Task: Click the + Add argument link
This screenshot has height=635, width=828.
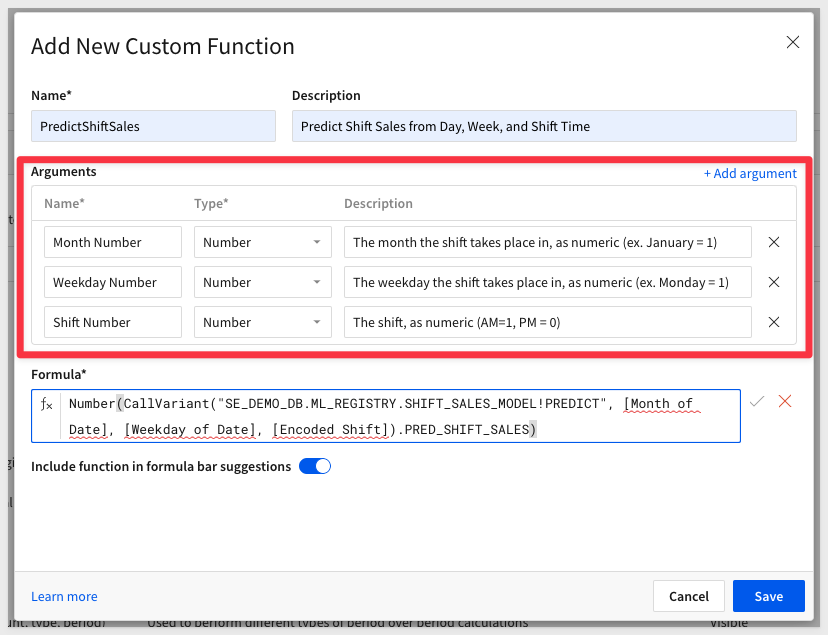Action: tap(750, 173)
